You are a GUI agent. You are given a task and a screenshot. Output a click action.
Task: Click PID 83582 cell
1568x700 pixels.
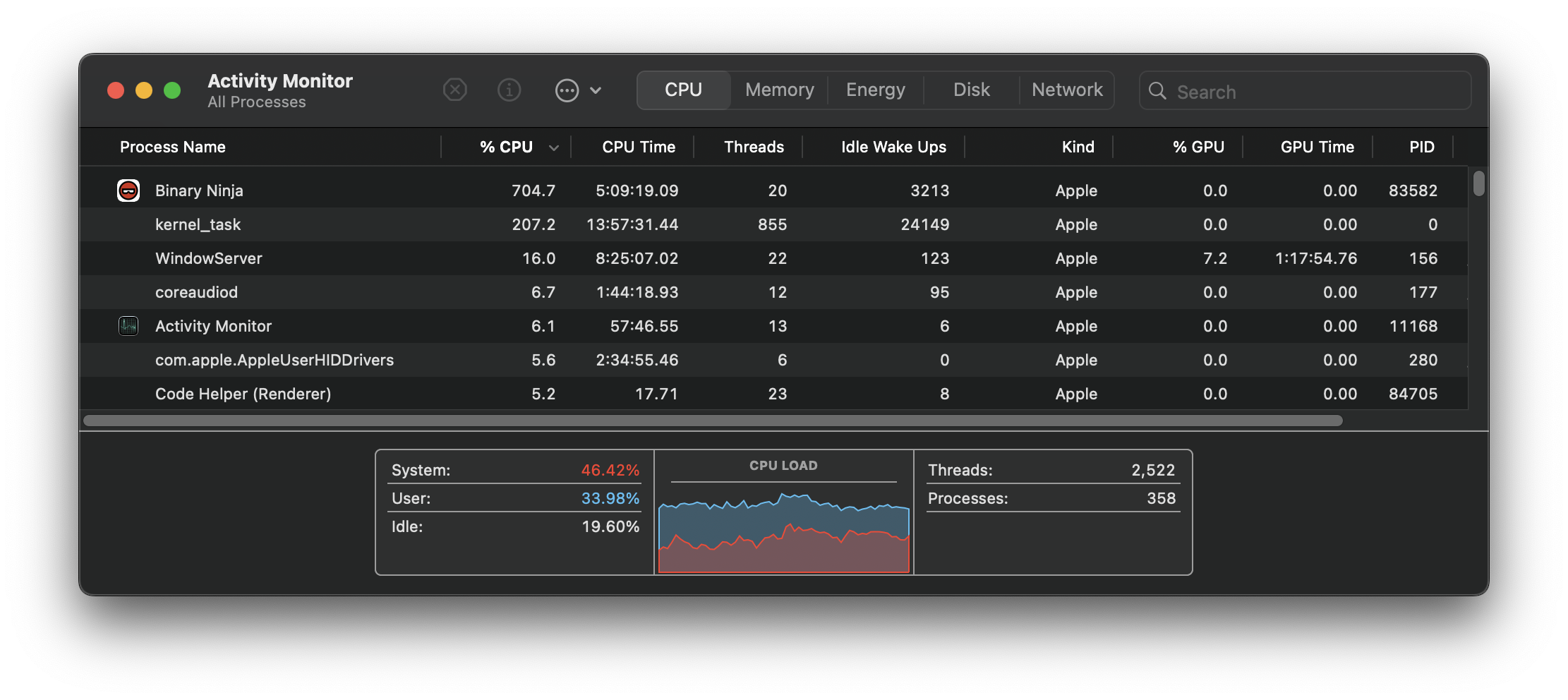(1413, 191)
